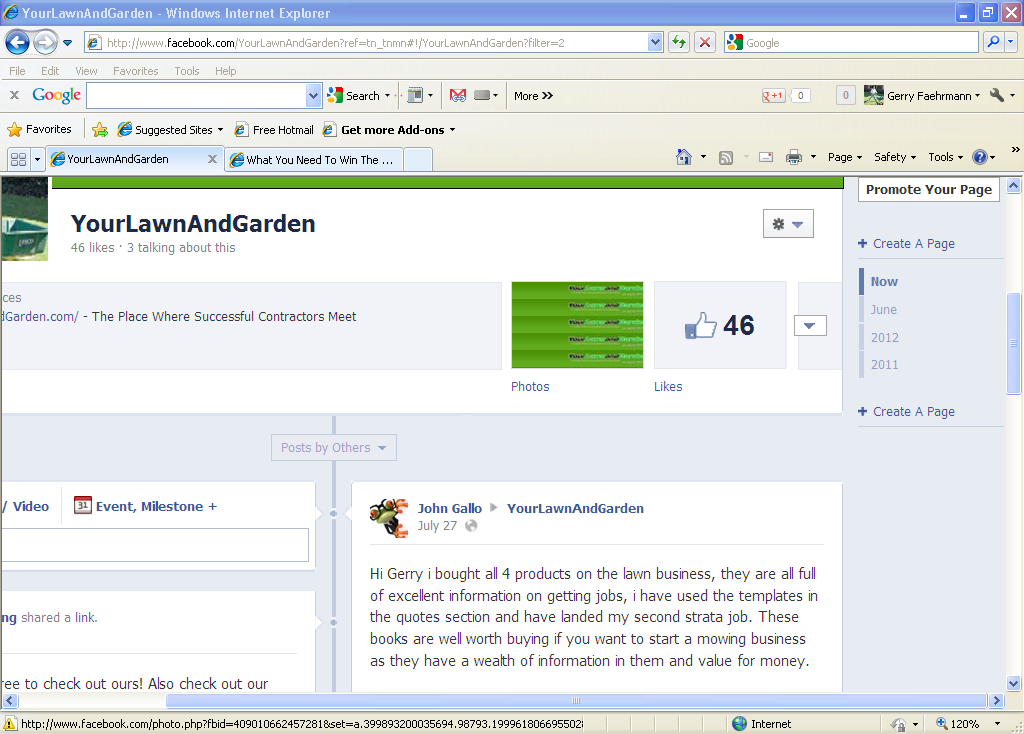Click the Photos label link

(x=530, y=387)
